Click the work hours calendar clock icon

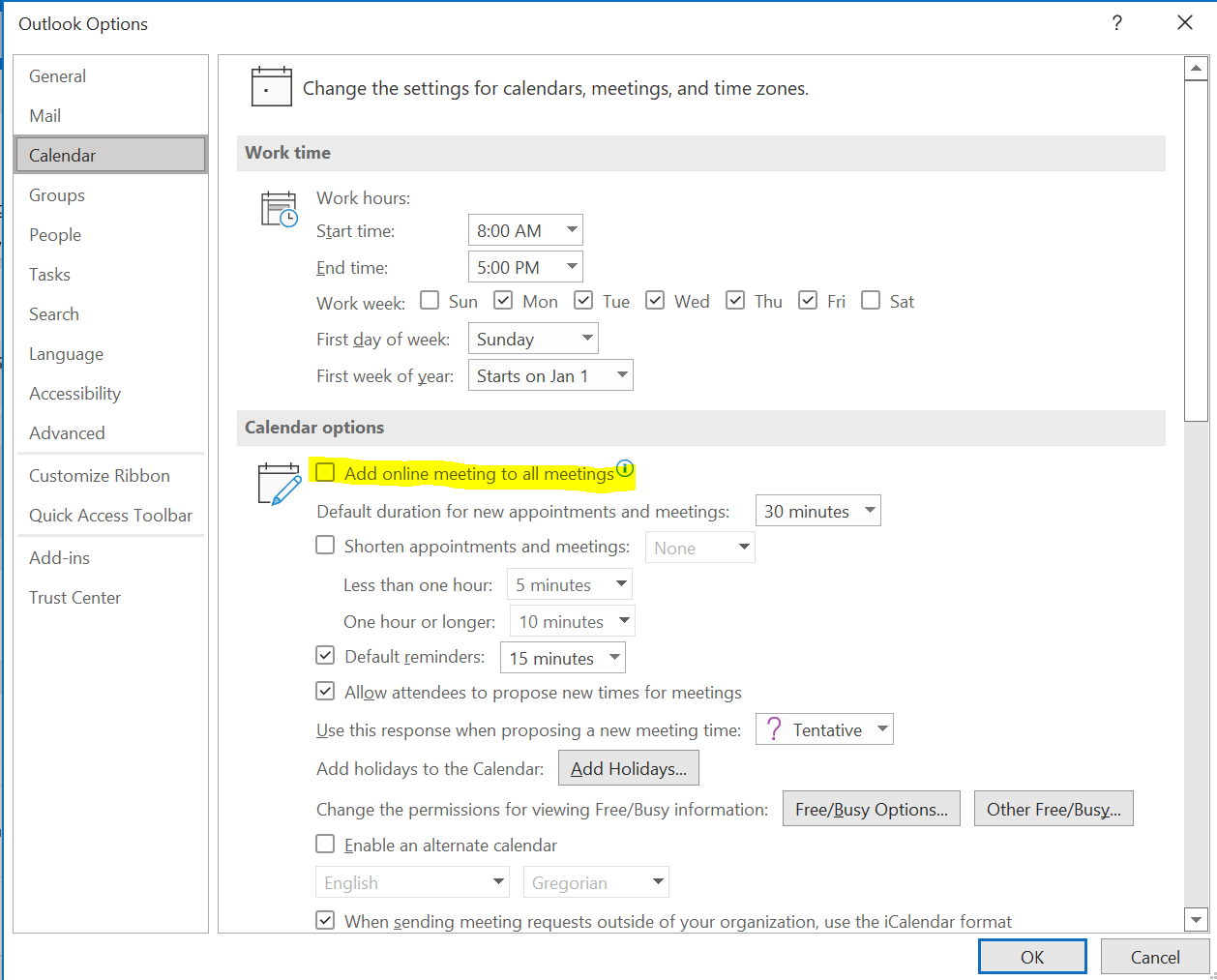pyautogui.click(x=280, y=210)
